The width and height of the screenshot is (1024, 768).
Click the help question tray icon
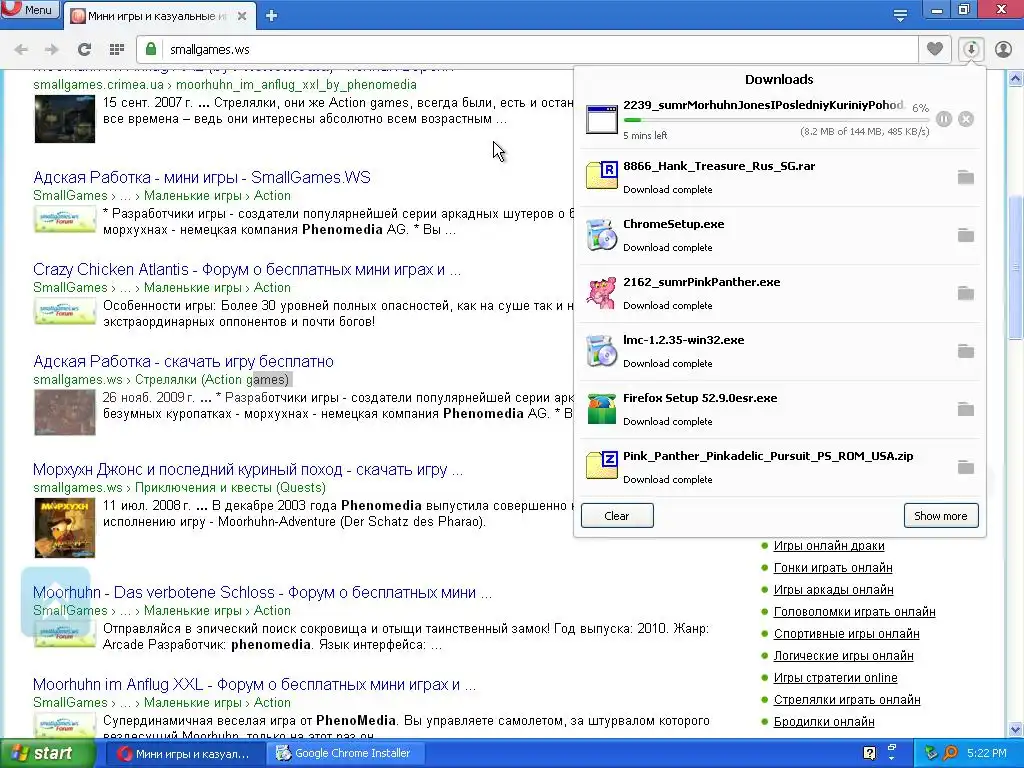(869, 753)
